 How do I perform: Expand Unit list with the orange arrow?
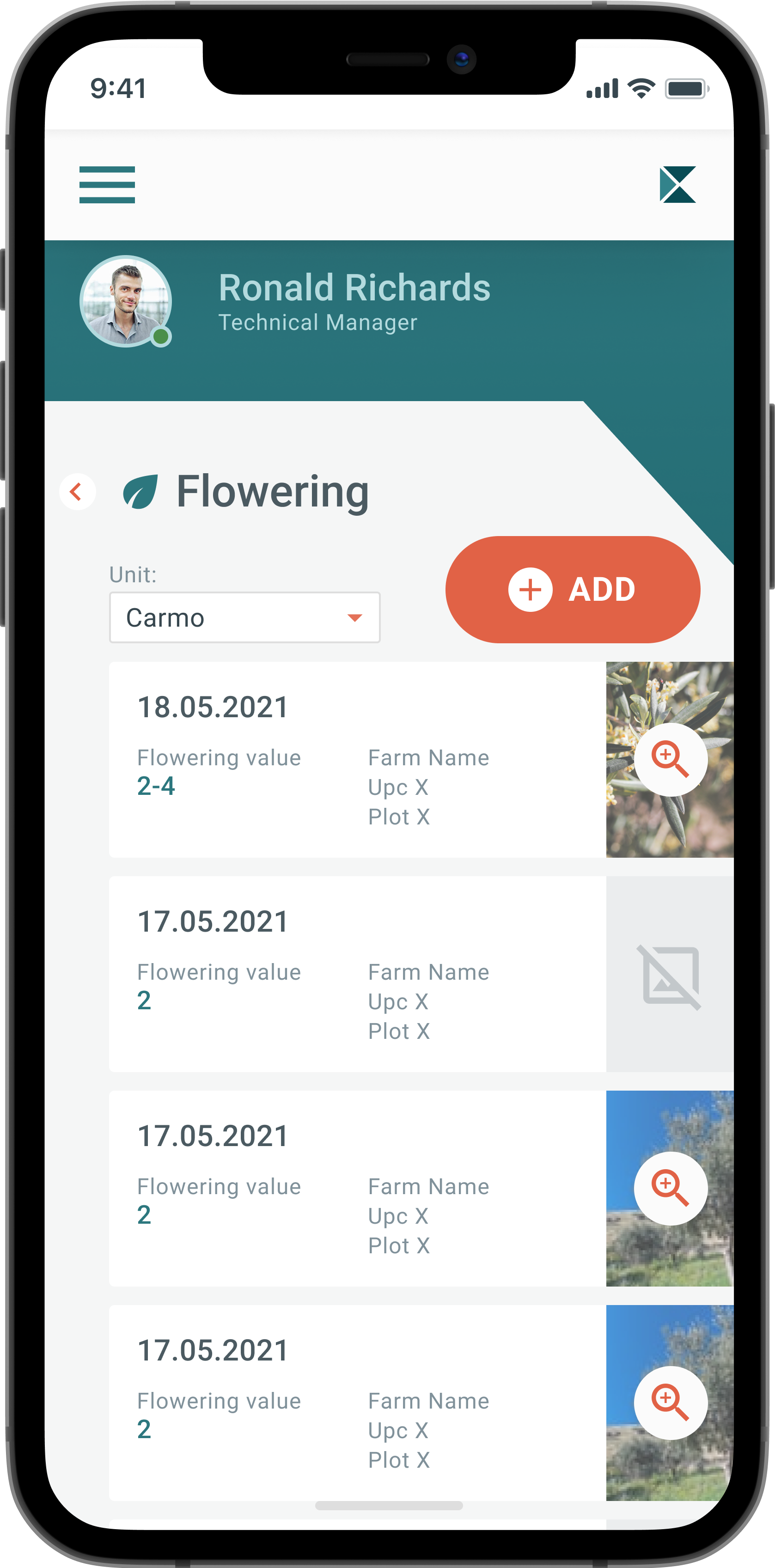tap(354, 618)
